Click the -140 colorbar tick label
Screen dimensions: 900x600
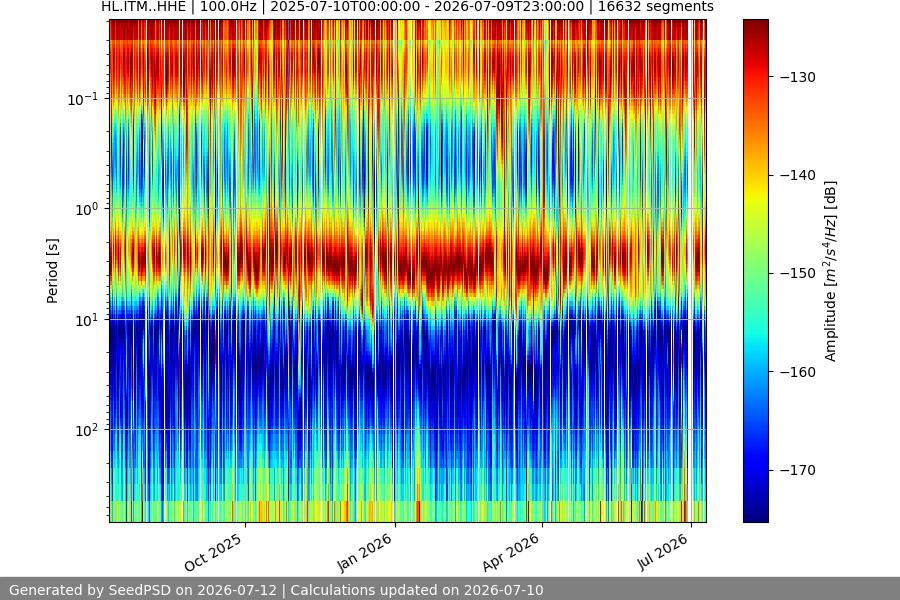click(797, 175)
